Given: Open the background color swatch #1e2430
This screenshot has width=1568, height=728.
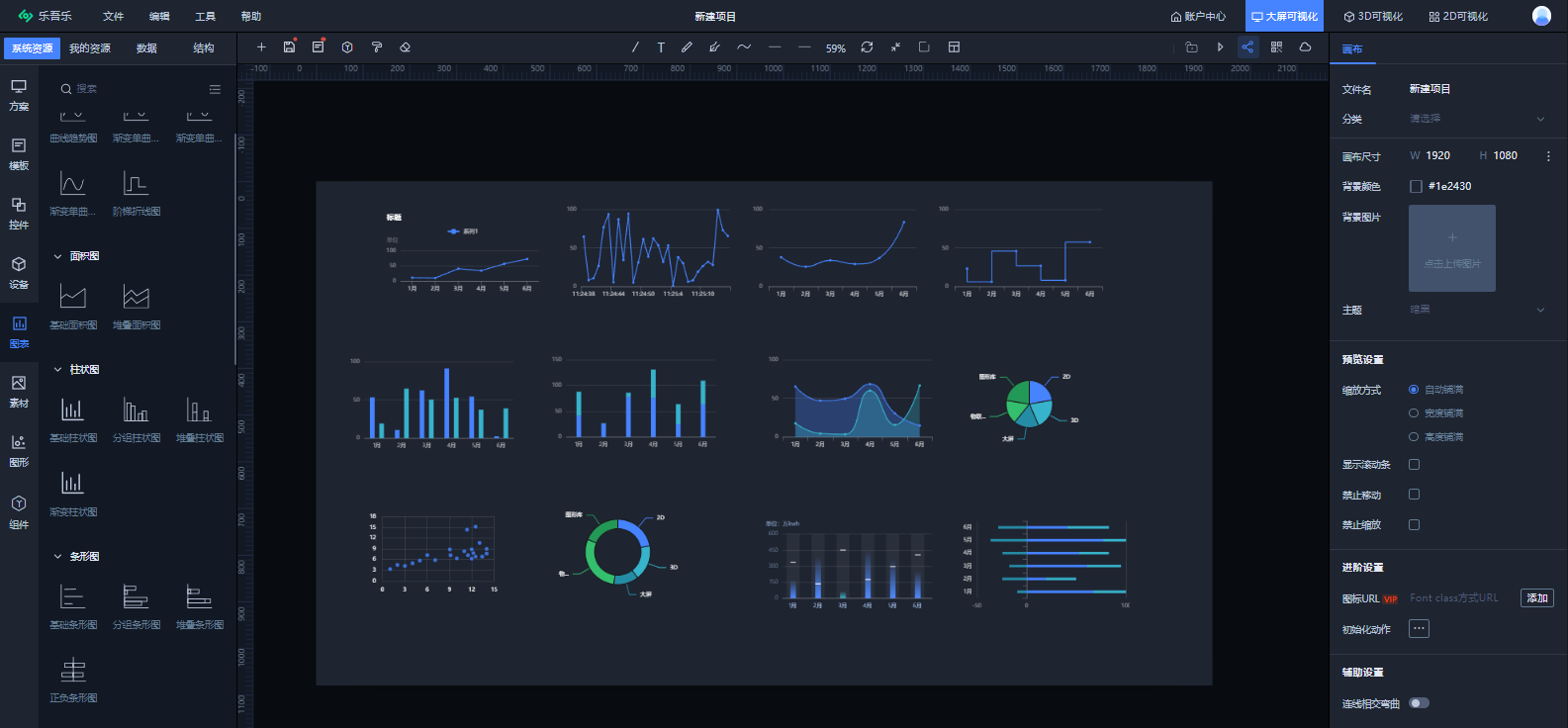Looking at the screenshot, I should click(x=1416, y=186).
